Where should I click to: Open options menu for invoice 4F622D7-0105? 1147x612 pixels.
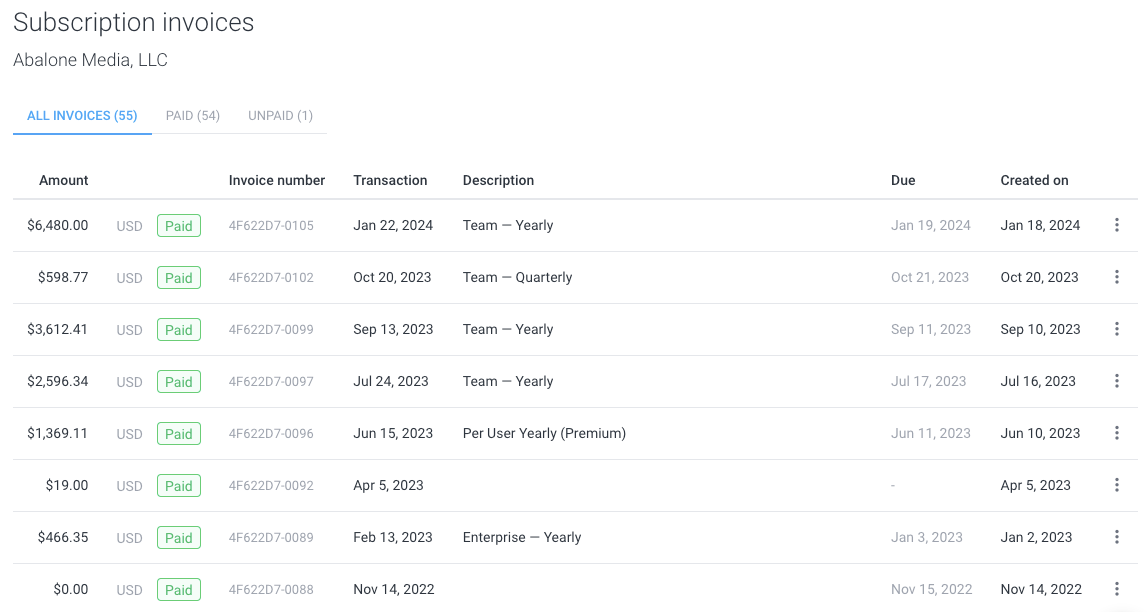coord(1116,225)
